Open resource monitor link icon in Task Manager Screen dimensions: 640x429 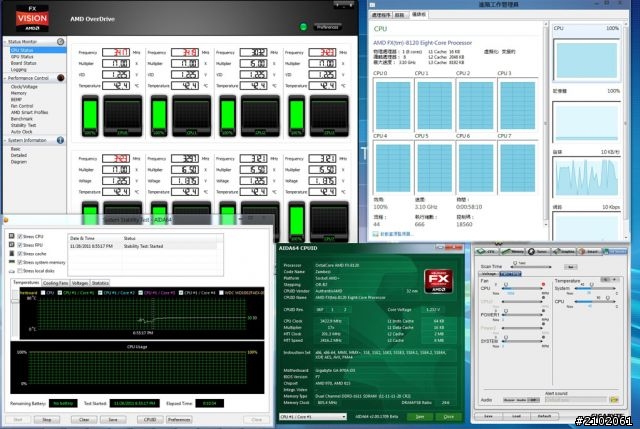click(375, 234)
